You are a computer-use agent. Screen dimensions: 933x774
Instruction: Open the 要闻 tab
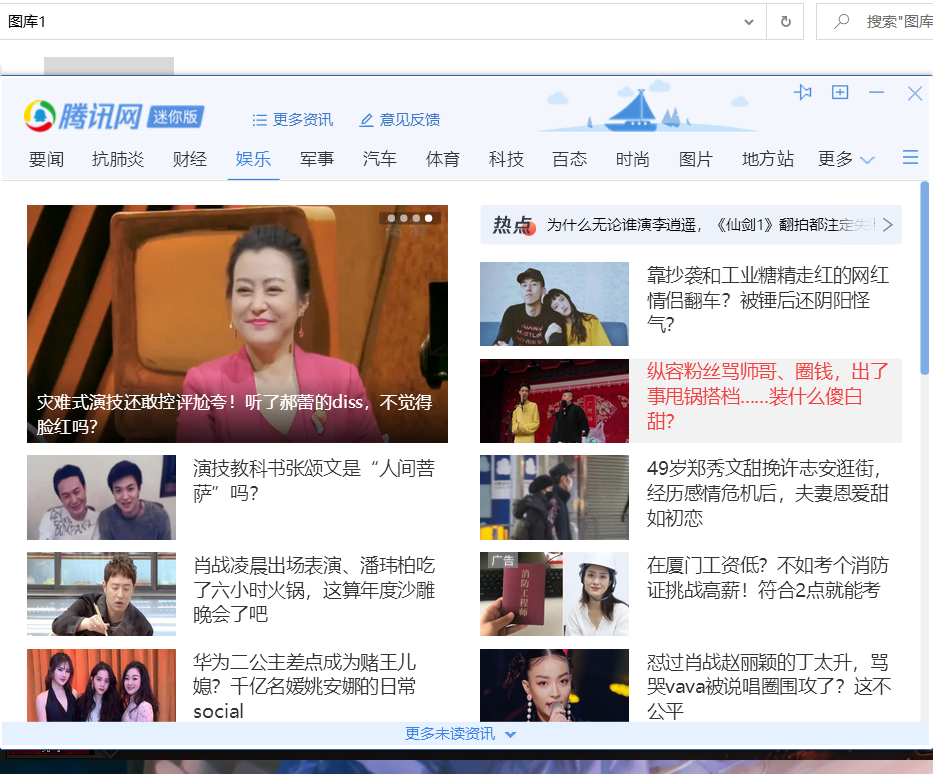pos(46,159)
